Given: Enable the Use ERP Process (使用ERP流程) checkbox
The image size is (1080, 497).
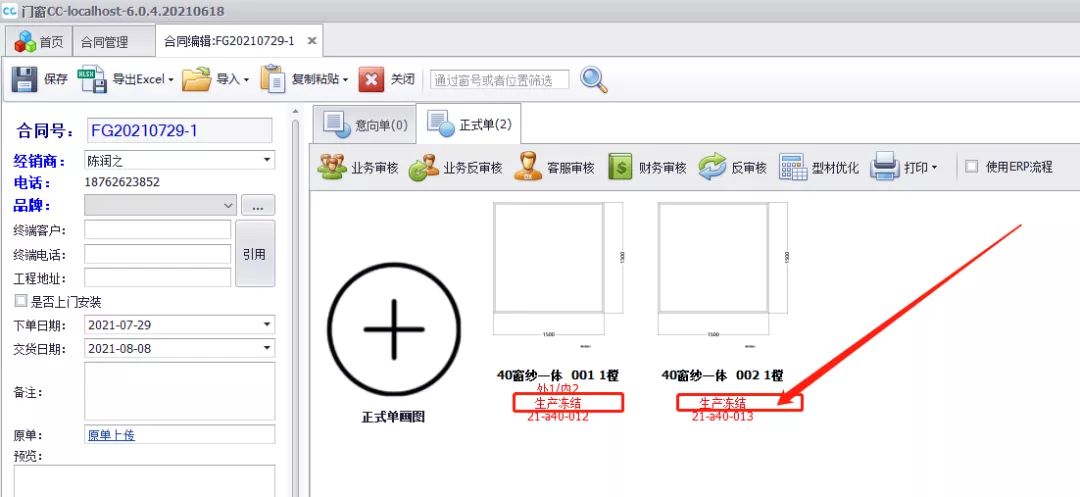Looking at the screenshot, I should 971,167.
